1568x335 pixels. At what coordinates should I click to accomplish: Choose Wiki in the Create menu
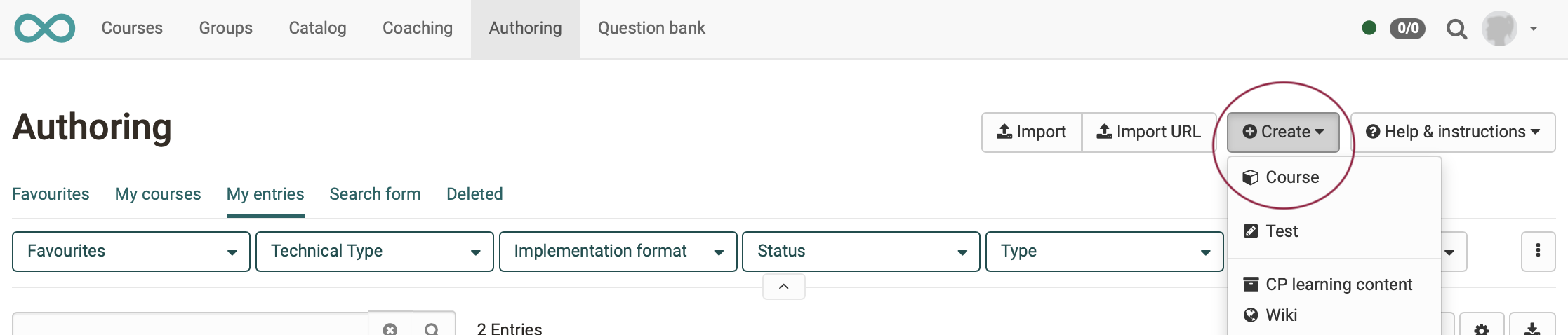coord(1281,315)
